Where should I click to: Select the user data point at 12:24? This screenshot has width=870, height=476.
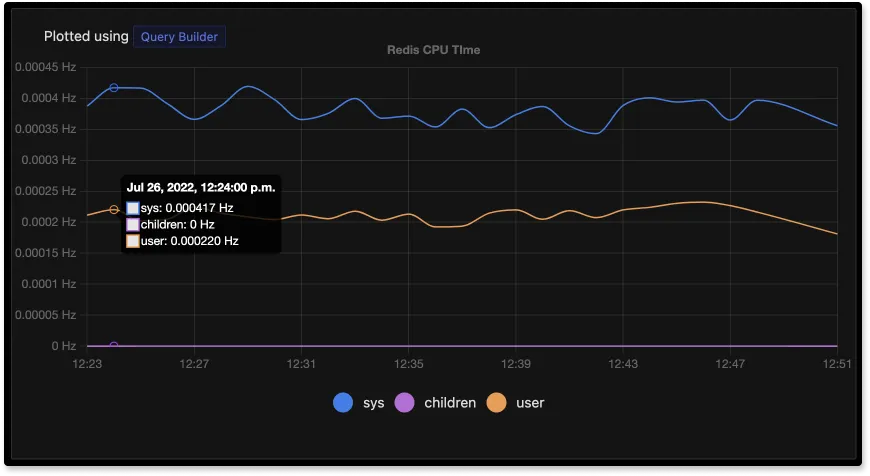coord(114,210)
